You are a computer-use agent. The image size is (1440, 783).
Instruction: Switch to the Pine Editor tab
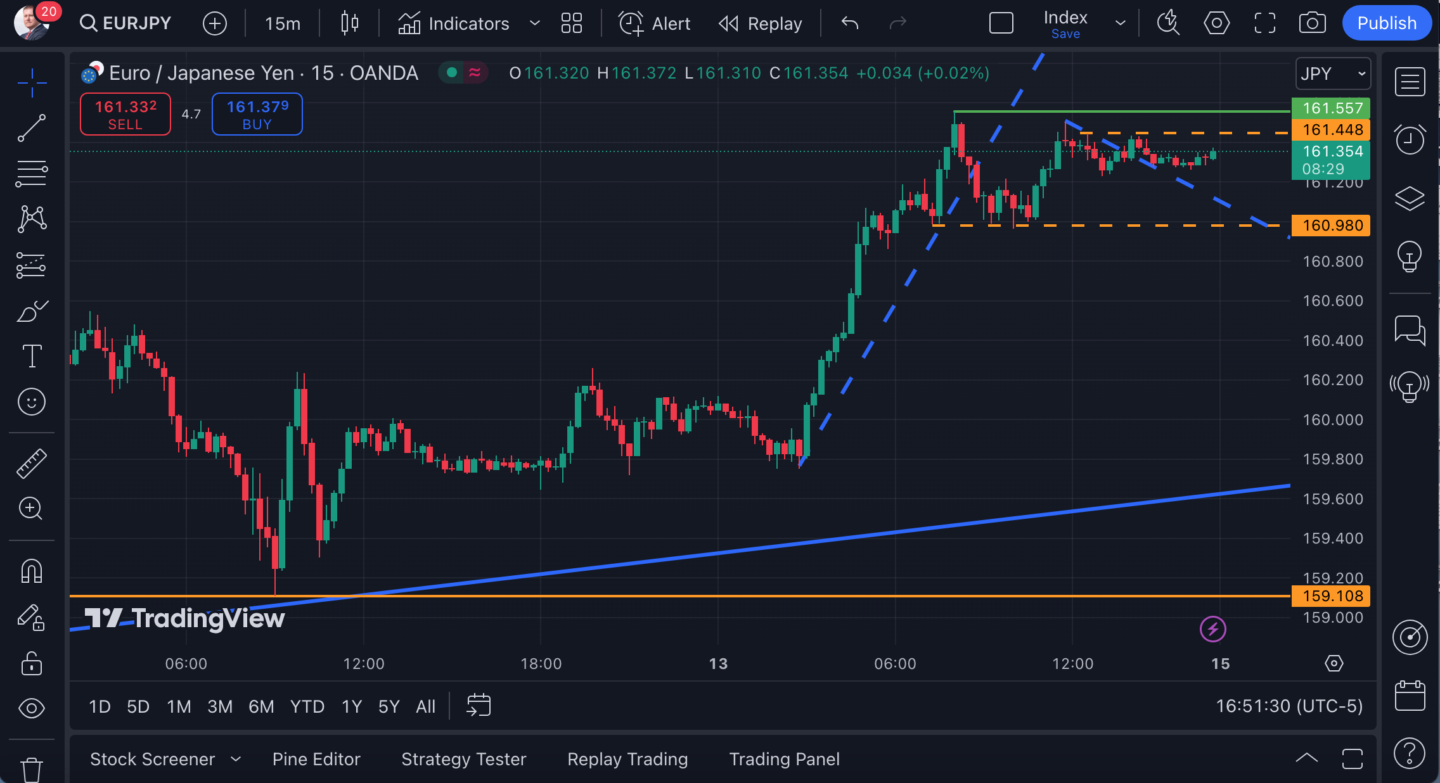click(316, 759)
